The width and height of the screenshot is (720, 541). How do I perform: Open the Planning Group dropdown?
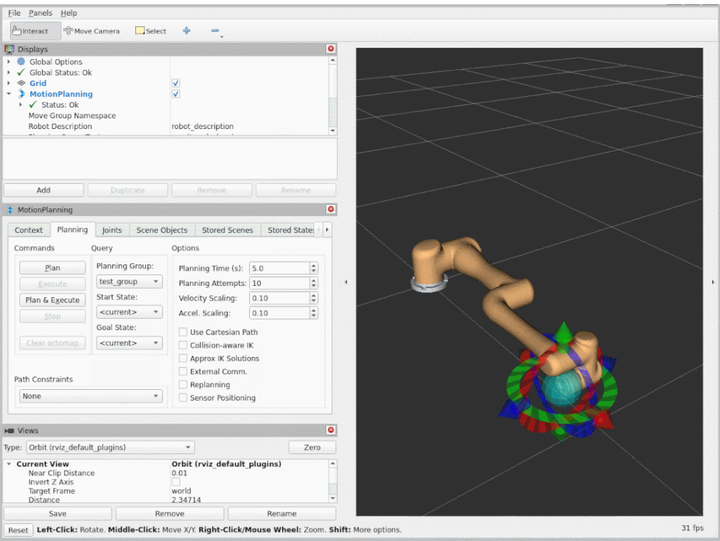[129, 282]
